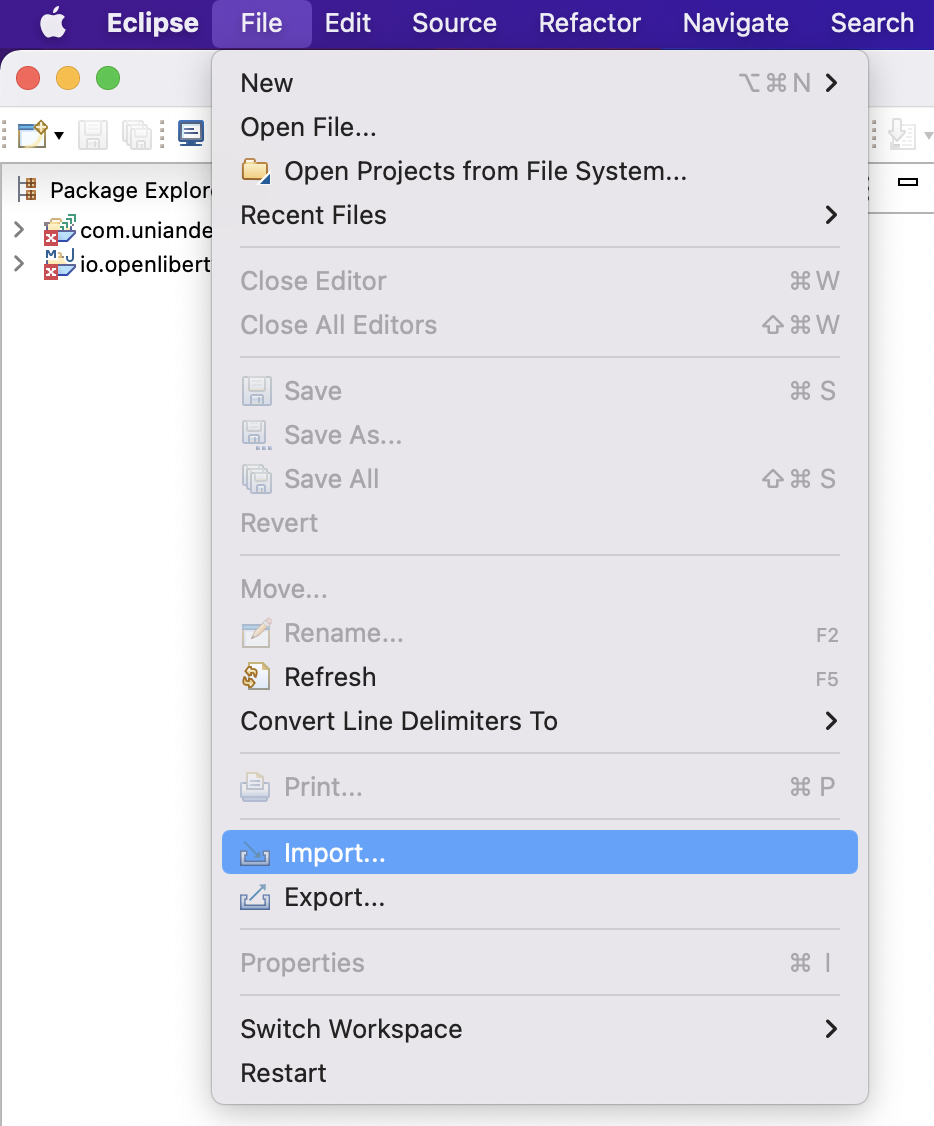Click the Import menu item icon
The image size is (934, 1126).
pos(256,854)
